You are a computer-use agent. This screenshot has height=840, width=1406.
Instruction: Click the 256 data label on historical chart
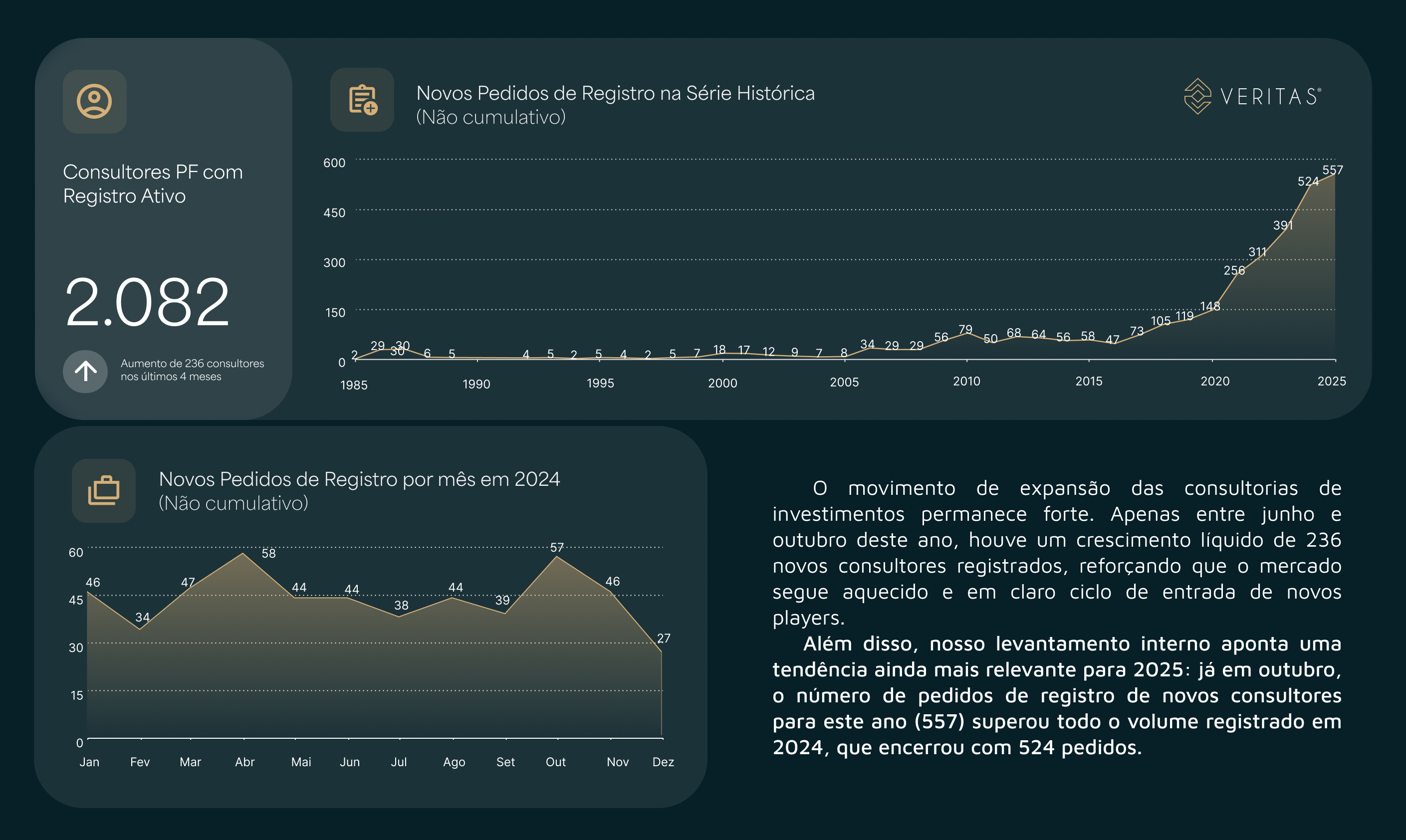tap(1234, 270)
